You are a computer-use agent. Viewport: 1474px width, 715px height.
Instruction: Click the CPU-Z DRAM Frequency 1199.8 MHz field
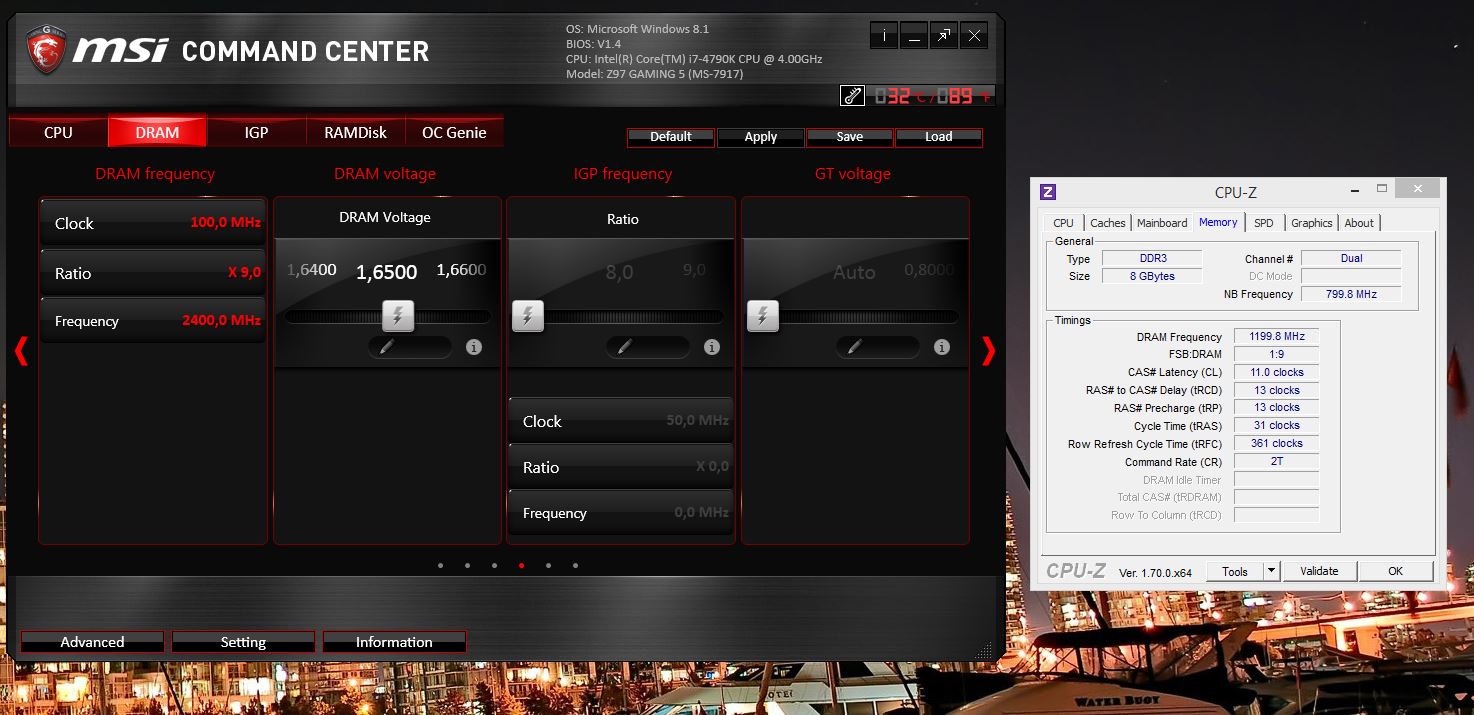point(1276,337)
